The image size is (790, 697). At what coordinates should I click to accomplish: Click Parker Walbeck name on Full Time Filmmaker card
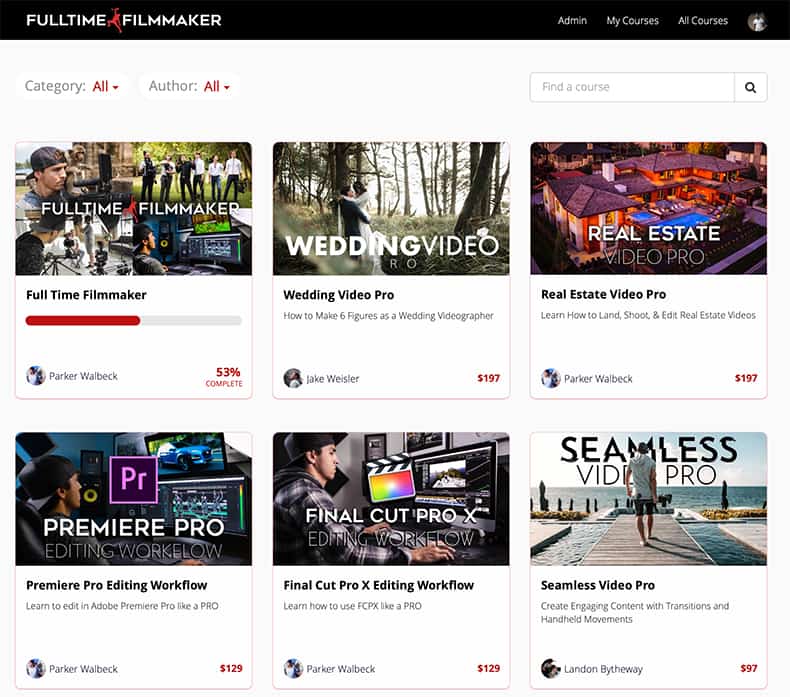[83, 376]
